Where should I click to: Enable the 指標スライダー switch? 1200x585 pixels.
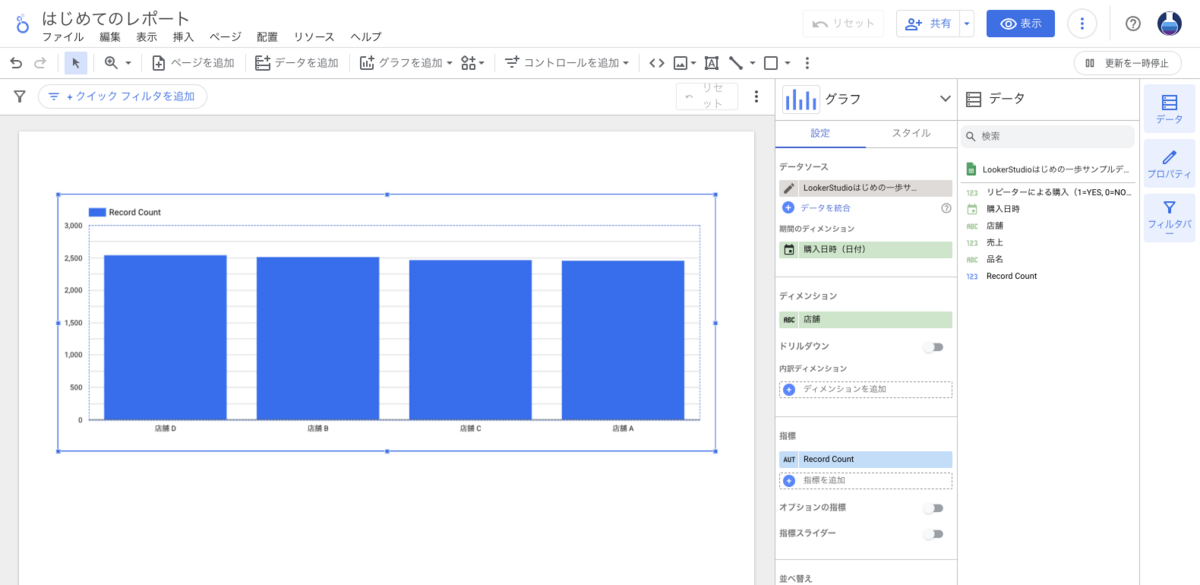coord(933,534)
